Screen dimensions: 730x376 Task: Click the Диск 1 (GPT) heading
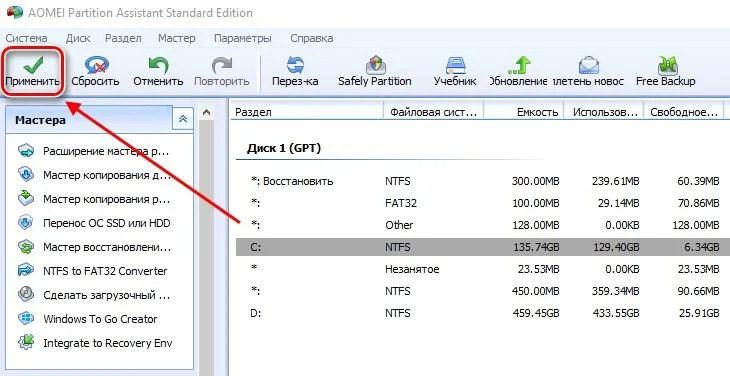[284, 148]
